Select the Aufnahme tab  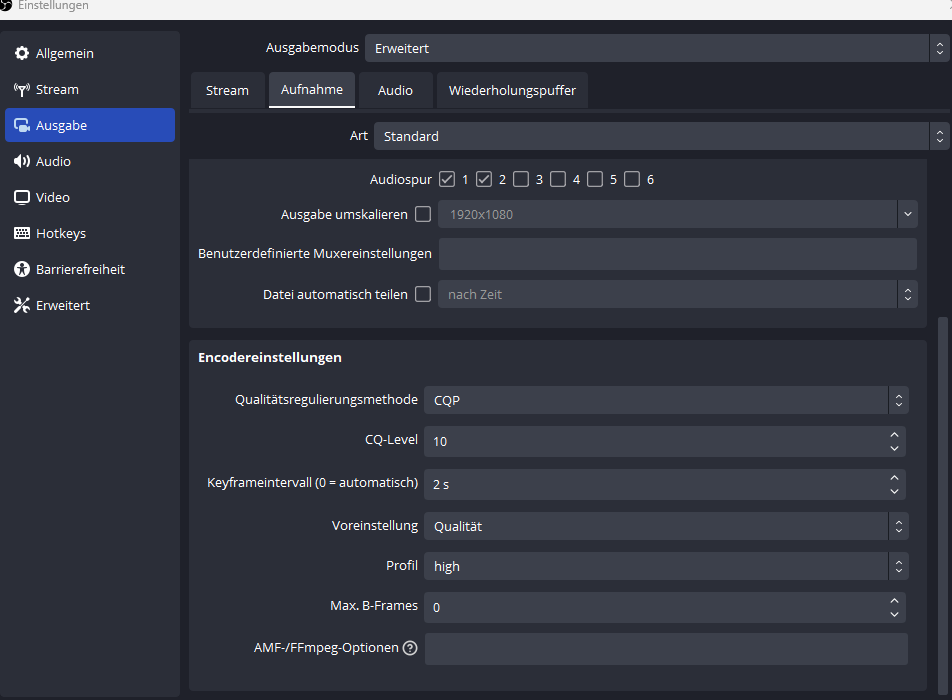[312, 90]
